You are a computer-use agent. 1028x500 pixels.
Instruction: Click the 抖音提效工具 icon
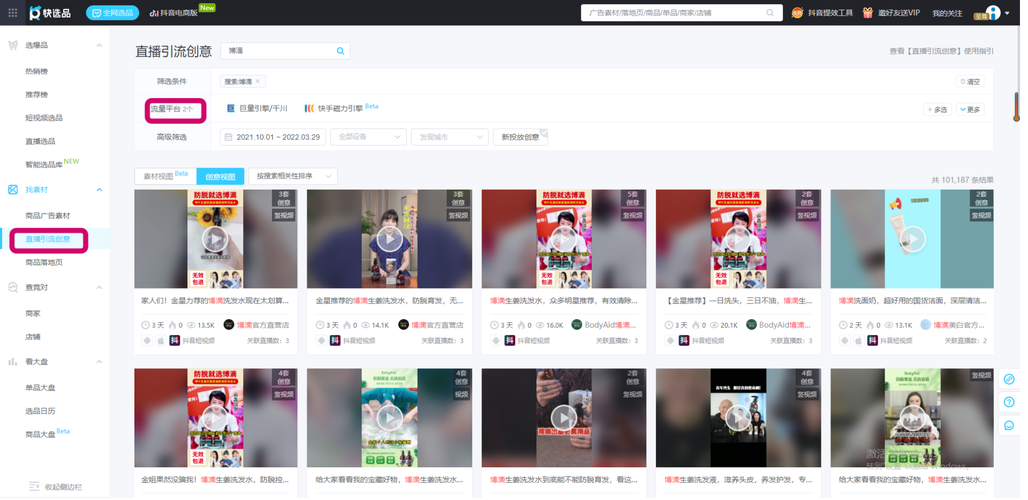coord(797,12)
